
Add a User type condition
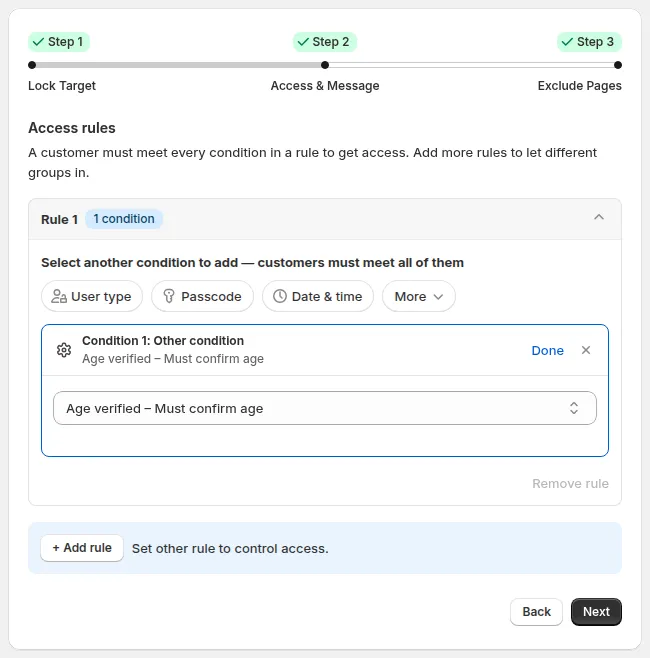(x=92, y=296)
